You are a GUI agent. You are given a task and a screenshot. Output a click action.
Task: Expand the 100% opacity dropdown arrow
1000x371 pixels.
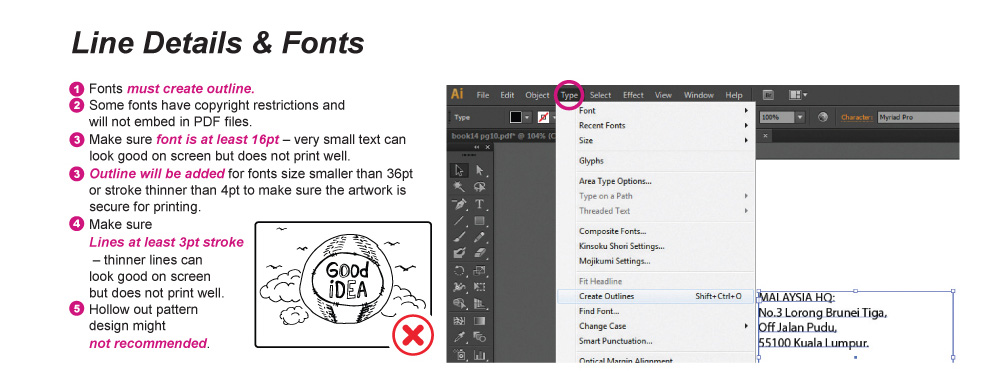(800, 117)
